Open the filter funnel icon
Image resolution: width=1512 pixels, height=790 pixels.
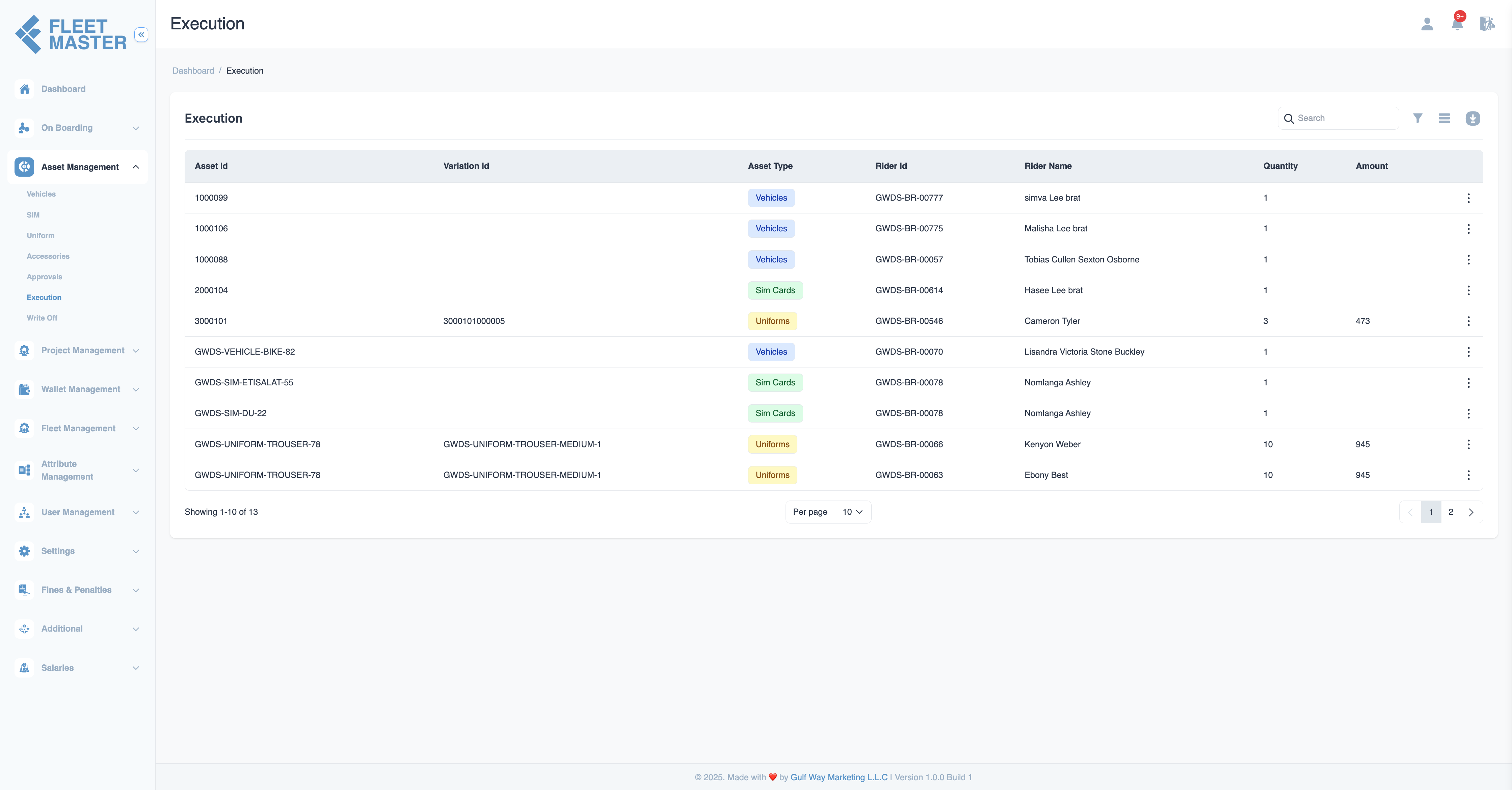1417,118
